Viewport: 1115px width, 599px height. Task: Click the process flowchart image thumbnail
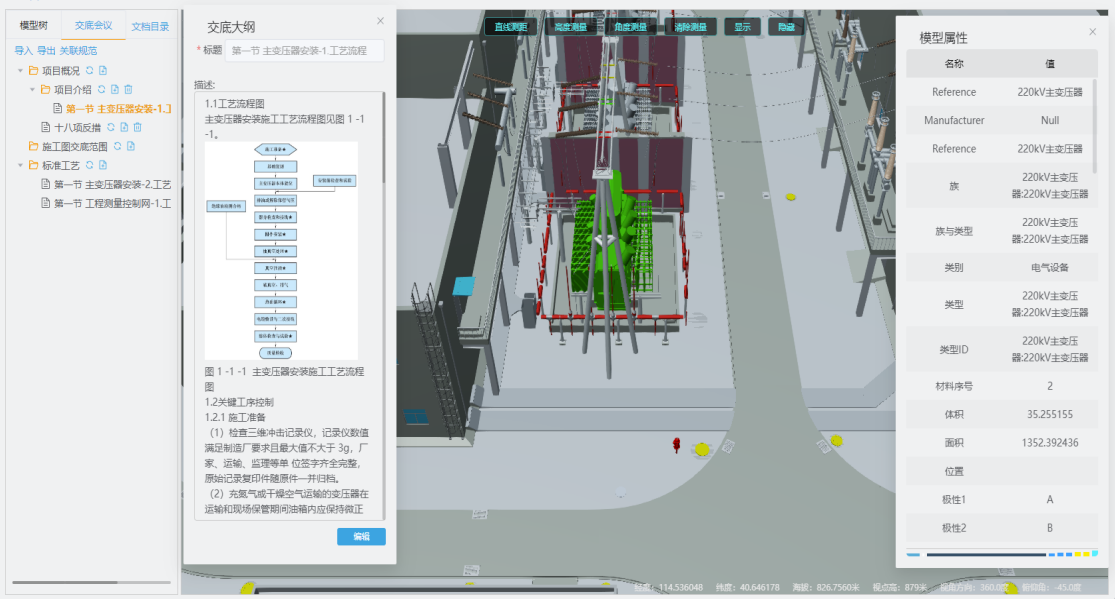click(x=282, y=250)
